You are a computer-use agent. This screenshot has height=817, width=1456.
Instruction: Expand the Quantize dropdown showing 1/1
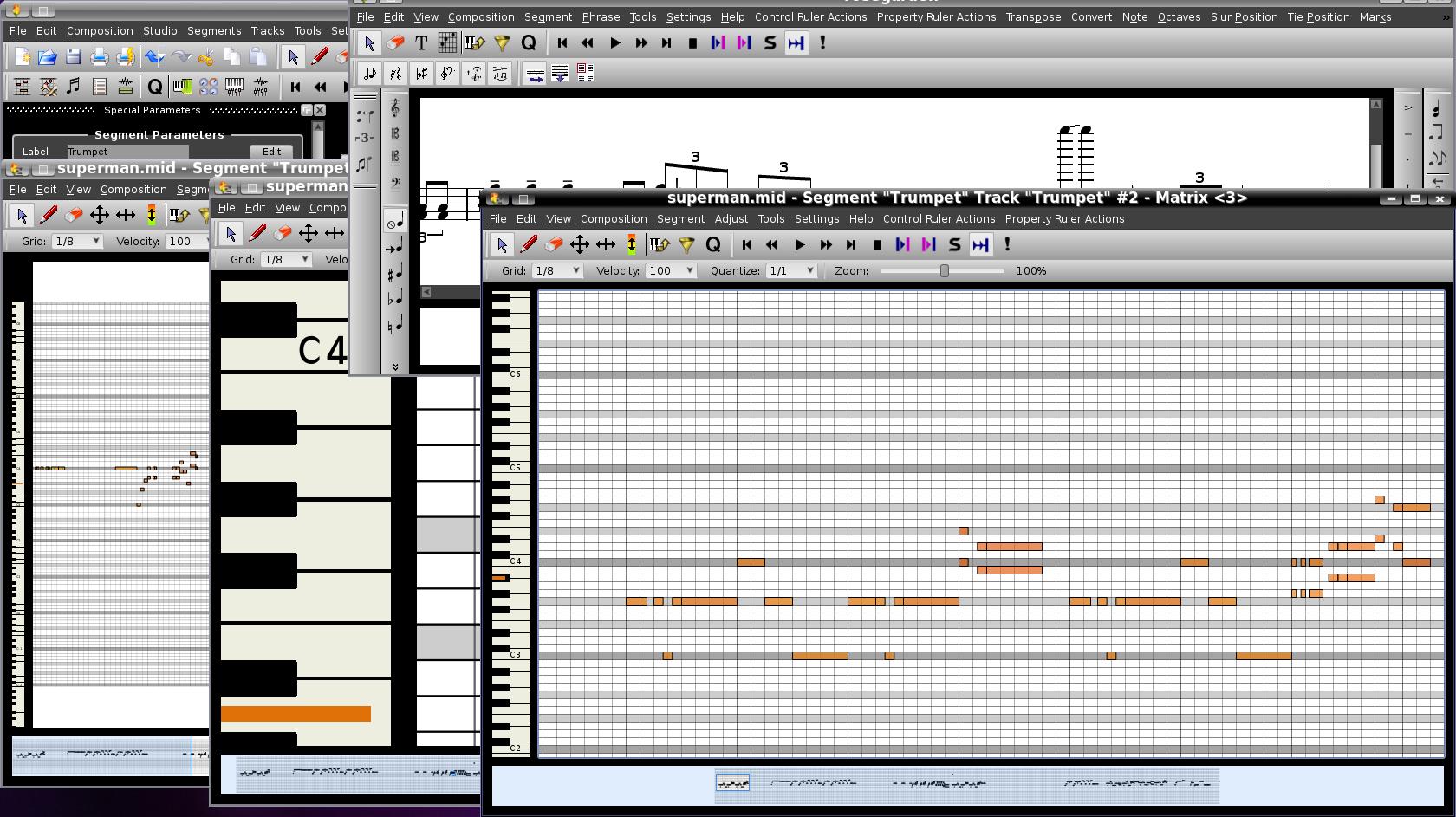[791, 271]
